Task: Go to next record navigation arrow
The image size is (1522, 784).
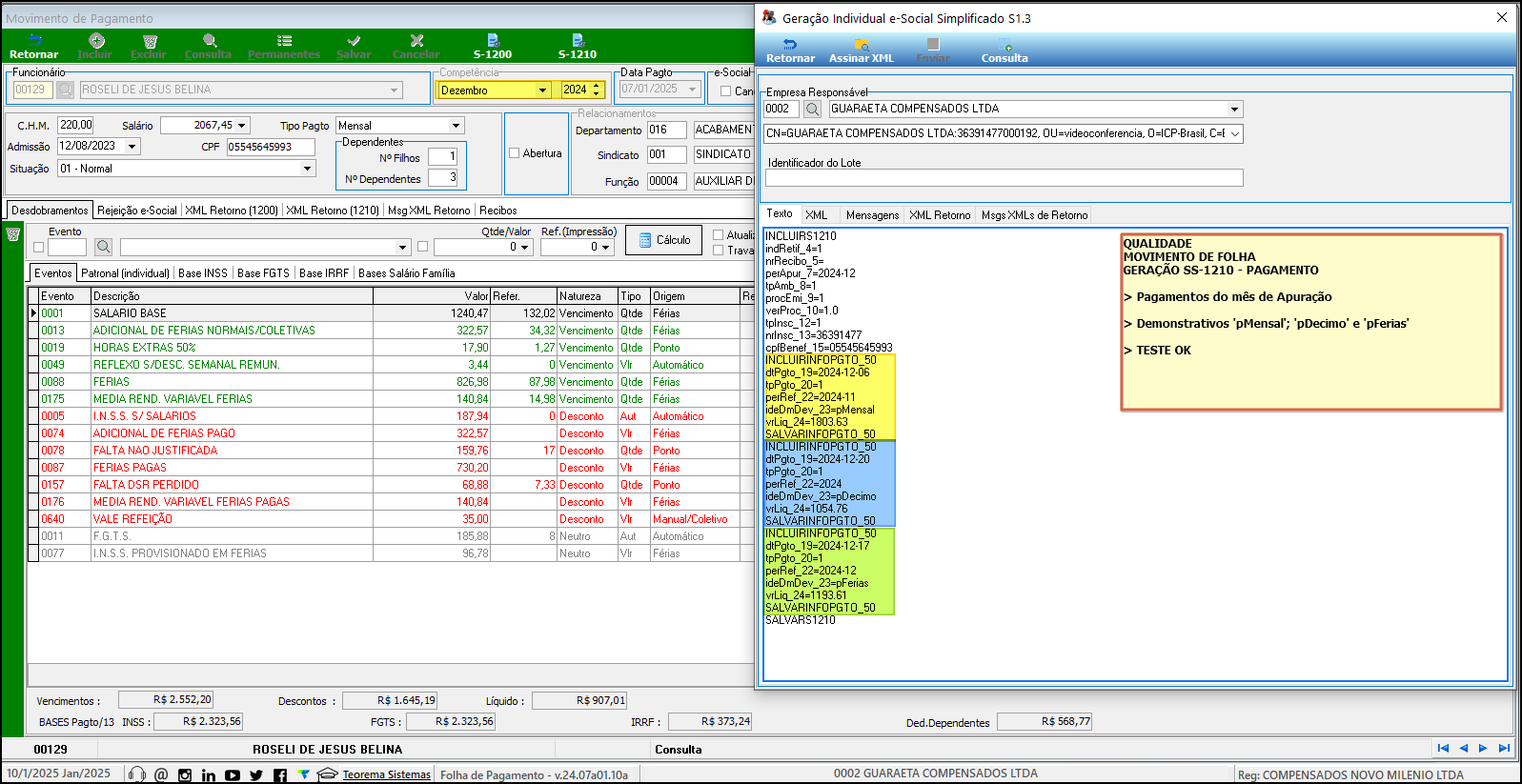Action: (x=1484, y=749)
